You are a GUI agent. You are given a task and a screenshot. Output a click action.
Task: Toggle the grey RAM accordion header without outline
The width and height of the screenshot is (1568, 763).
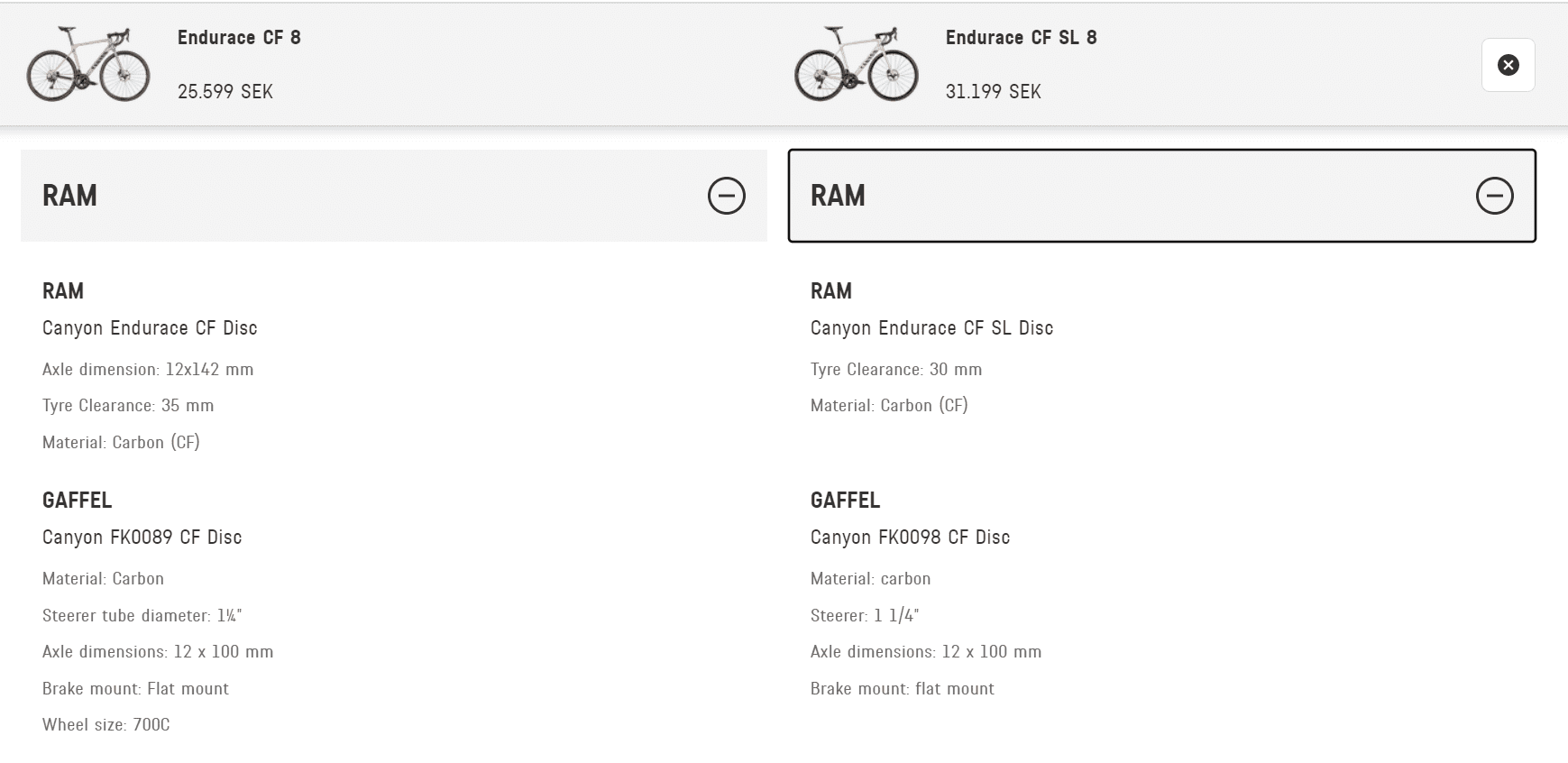pyautogui.click(x=394, y=196)
